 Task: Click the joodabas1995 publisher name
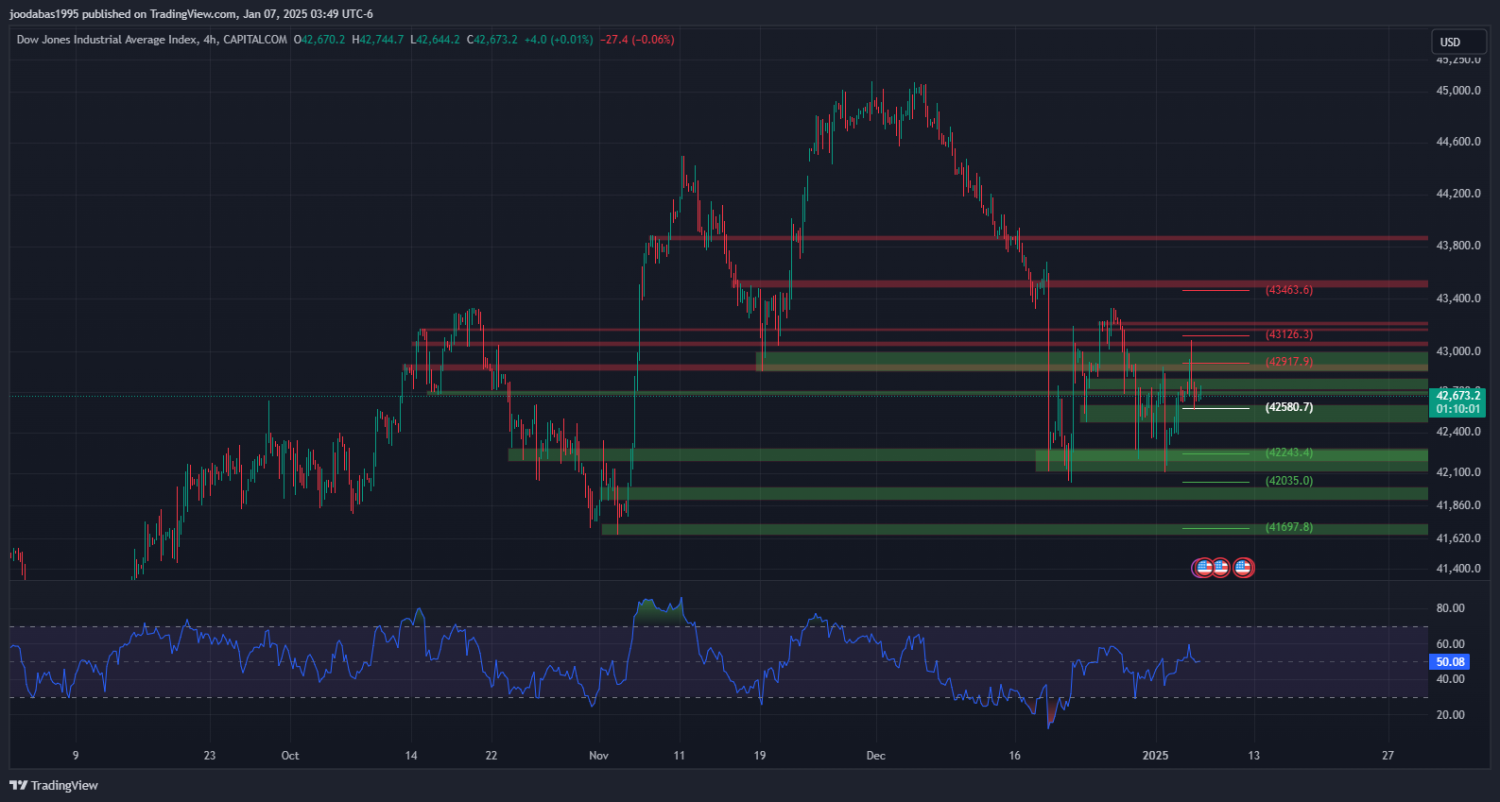[45, 14]
